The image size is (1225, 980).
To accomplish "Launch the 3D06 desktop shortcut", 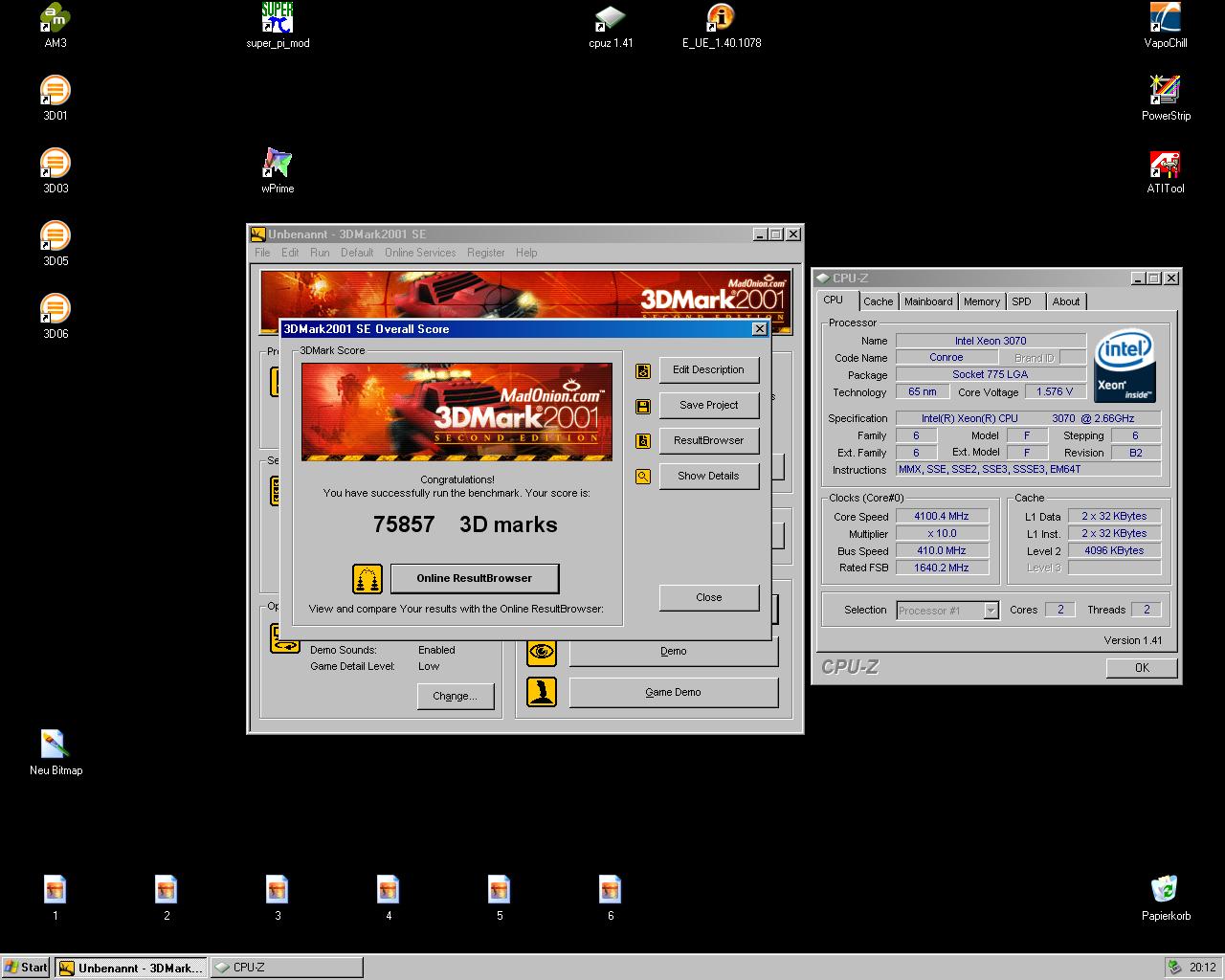I will (56, 309).
